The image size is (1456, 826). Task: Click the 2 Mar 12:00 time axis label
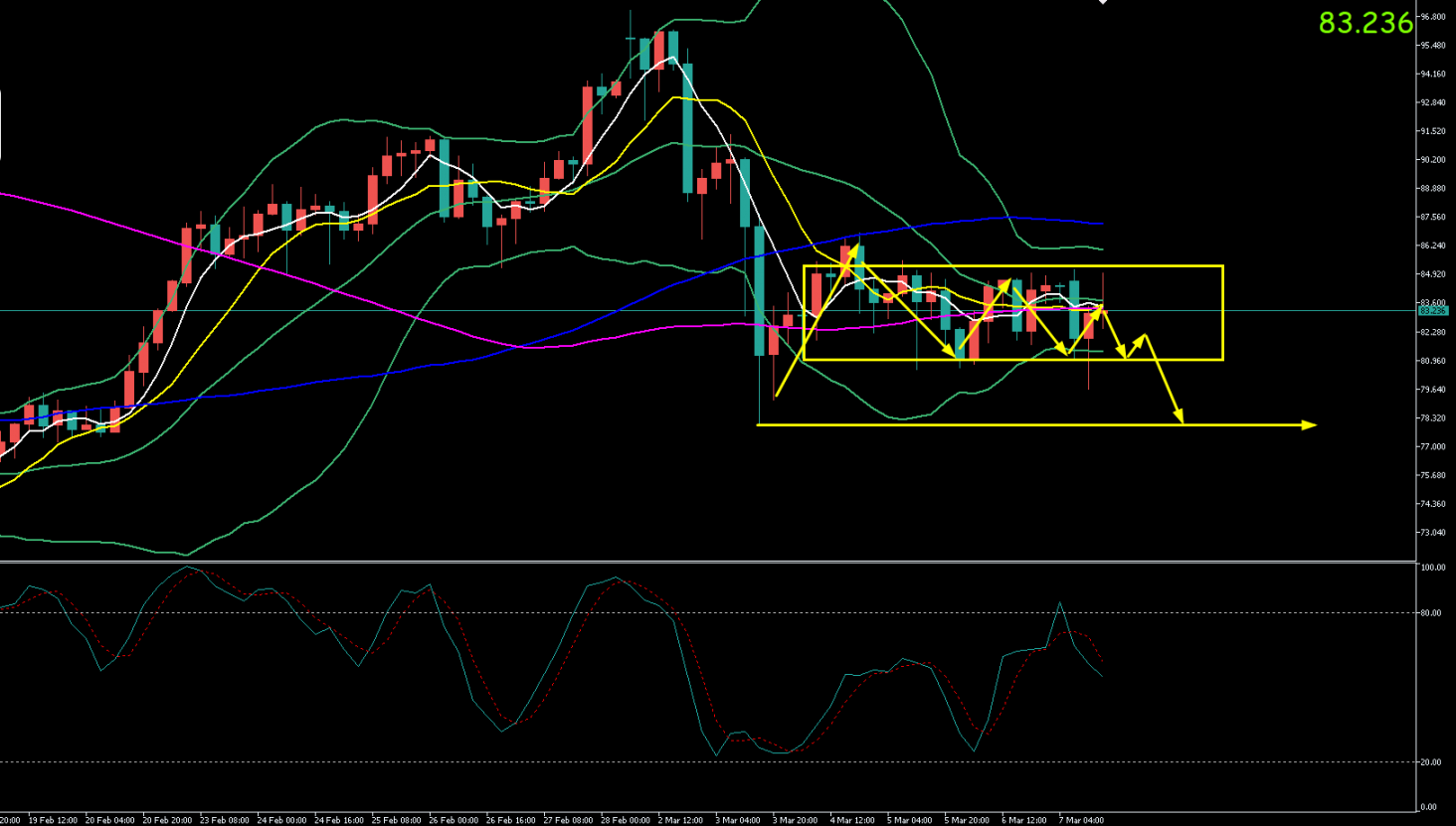[680, 820]
